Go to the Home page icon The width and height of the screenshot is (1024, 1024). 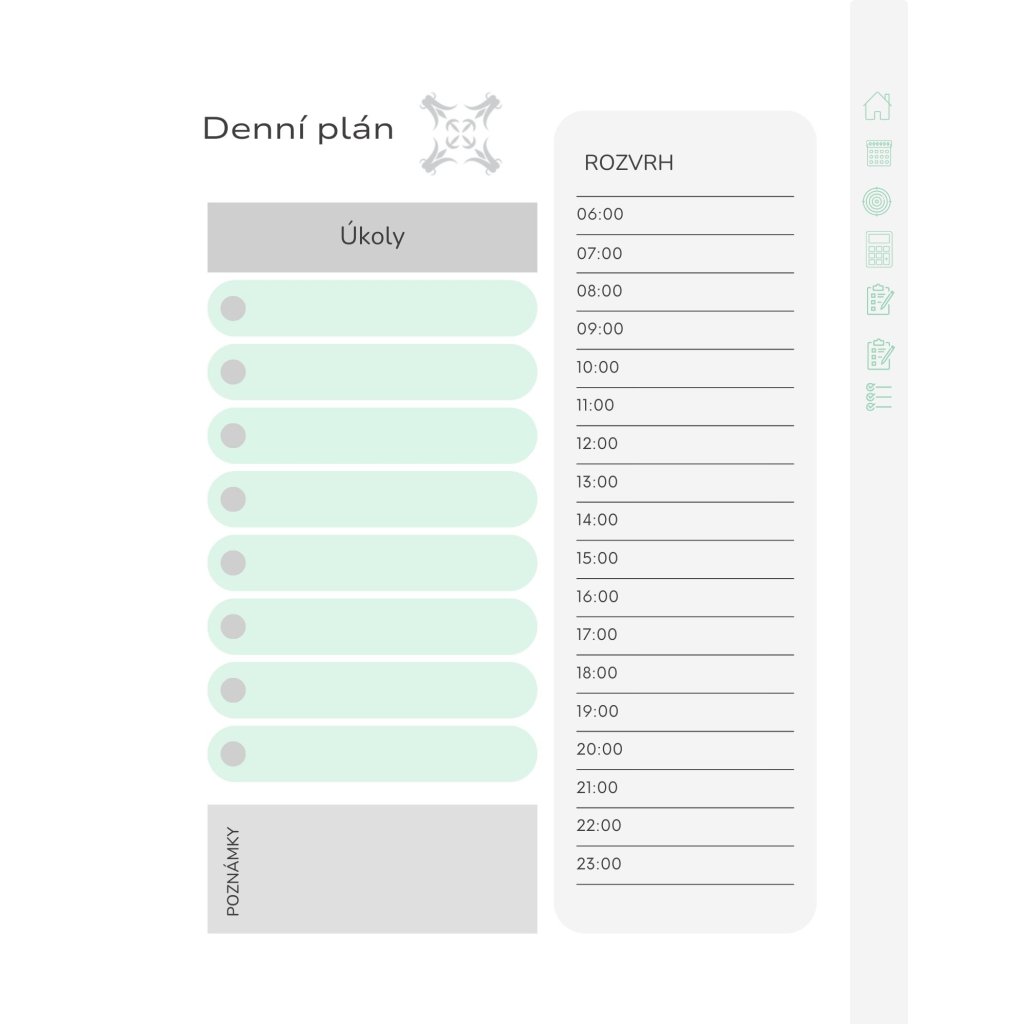click(x=877, y=106)
